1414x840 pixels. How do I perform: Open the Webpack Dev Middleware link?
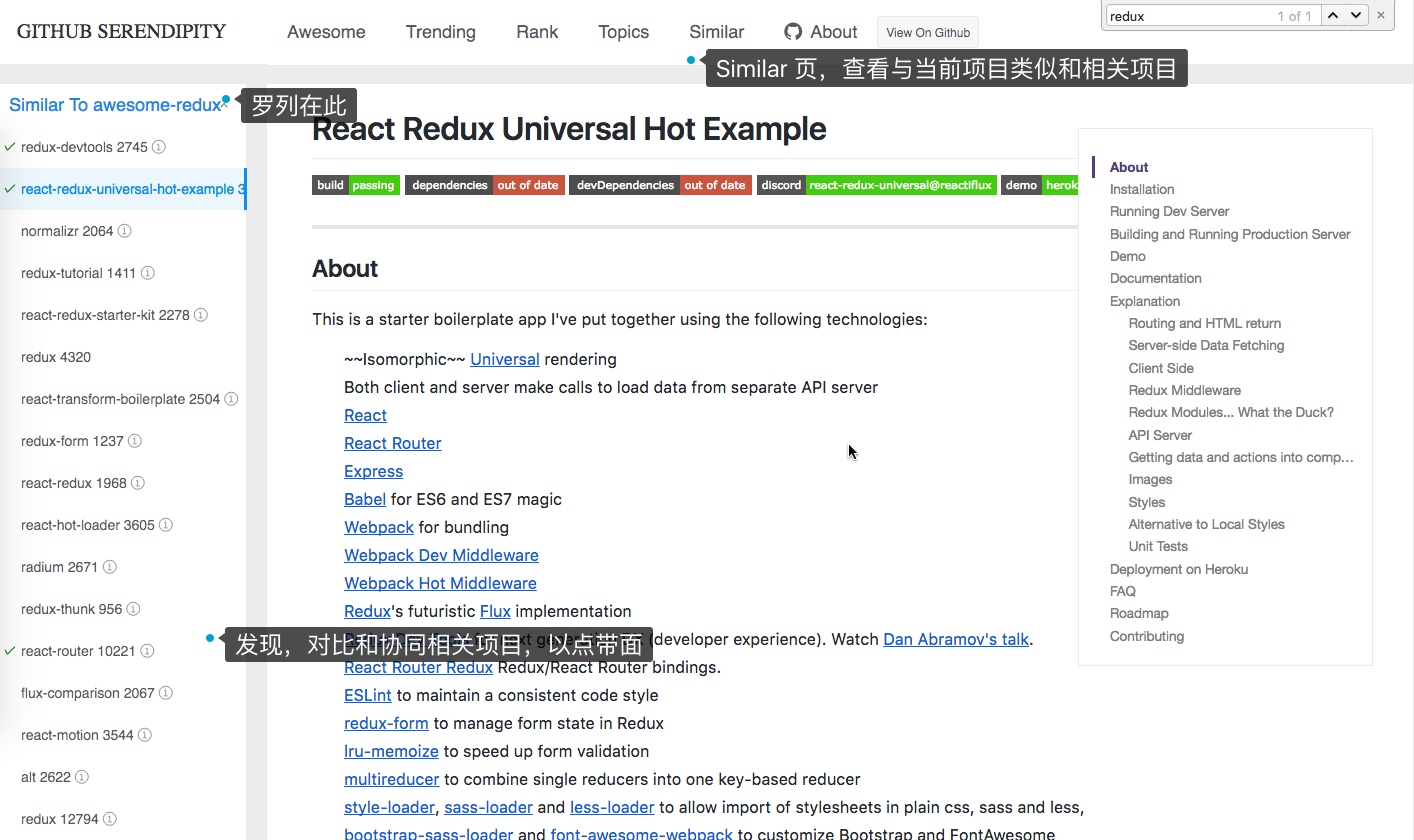pyautogui.click(x=442, y=555)
